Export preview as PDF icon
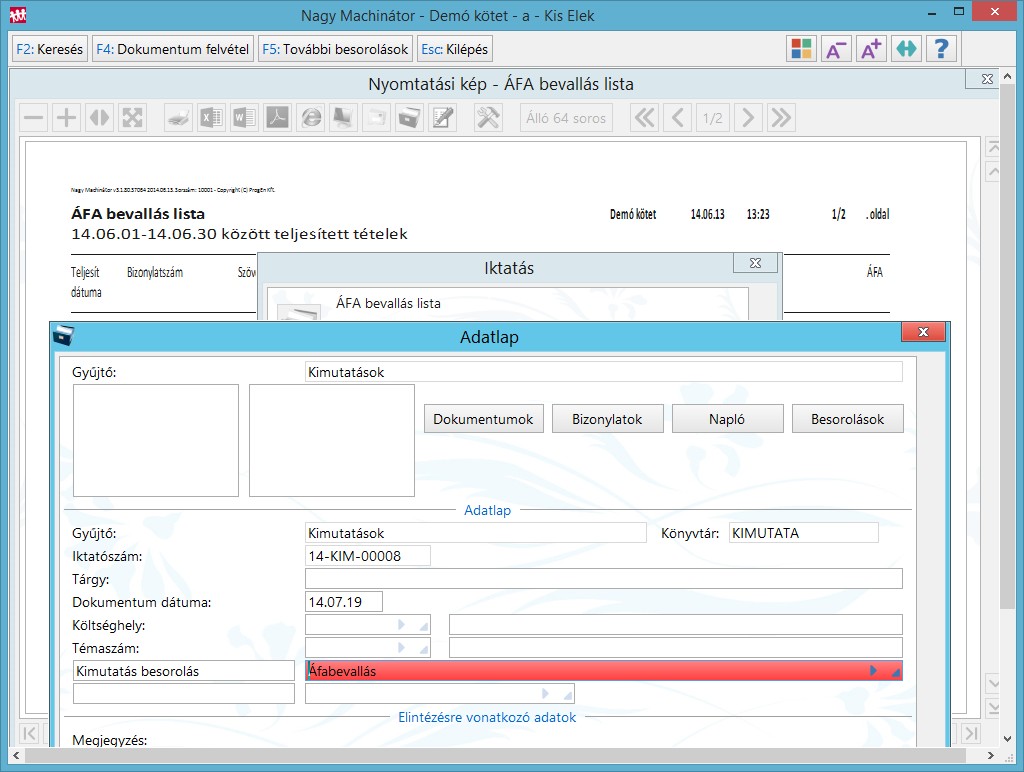This screenshot has width=1024, height=772. coord(277,118)
